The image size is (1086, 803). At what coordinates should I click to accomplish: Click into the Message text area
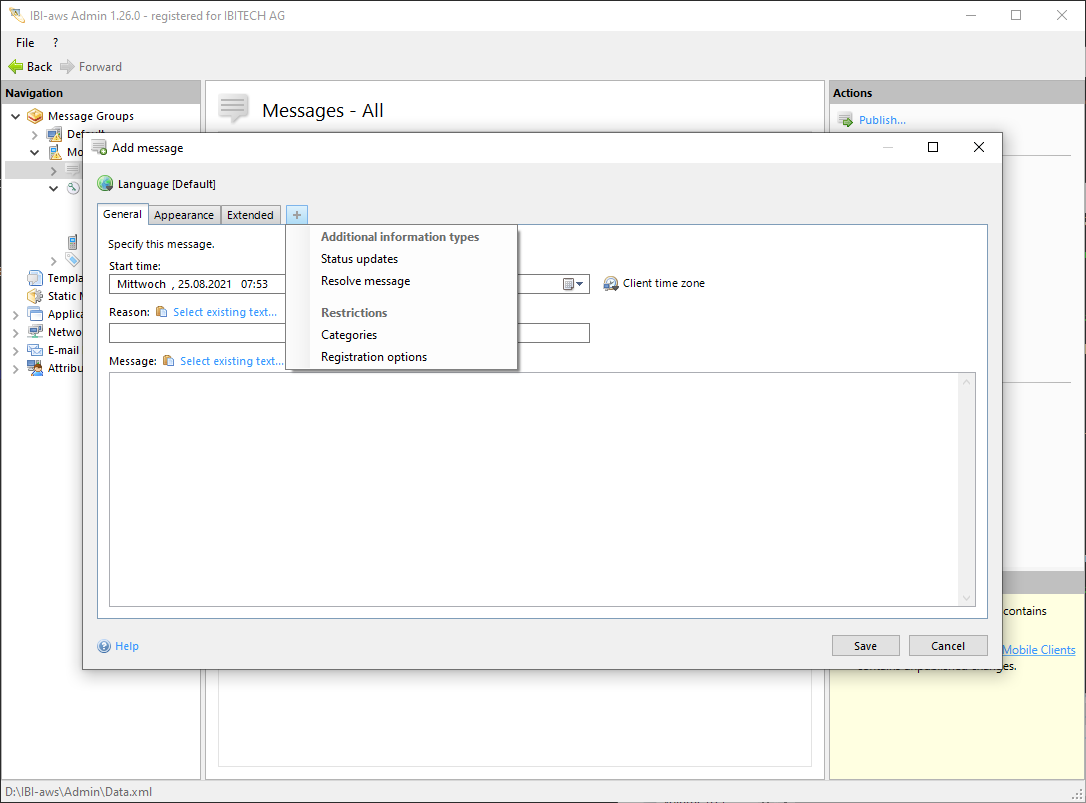point(540,489)
